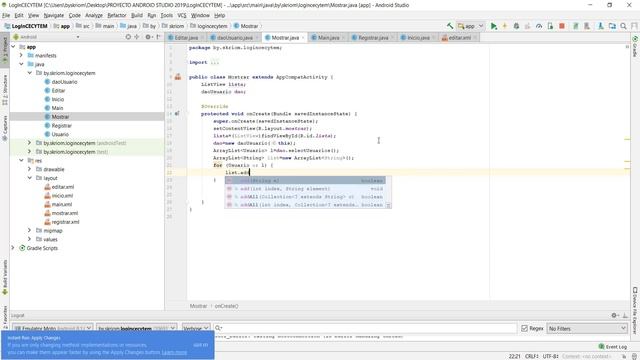Open mostrar.xml layout file

(x=64, y=213)
